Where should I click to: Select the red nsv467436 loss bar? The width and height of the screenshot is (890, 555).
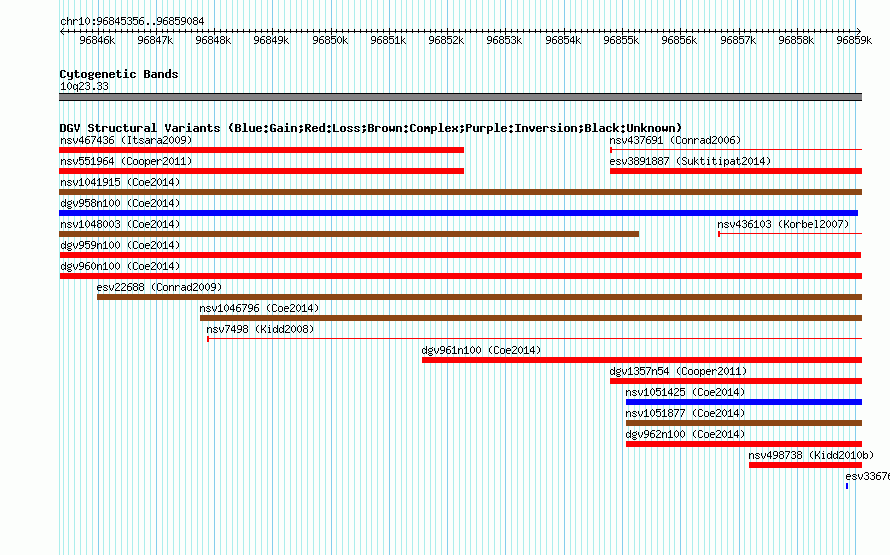coord(262,150)
